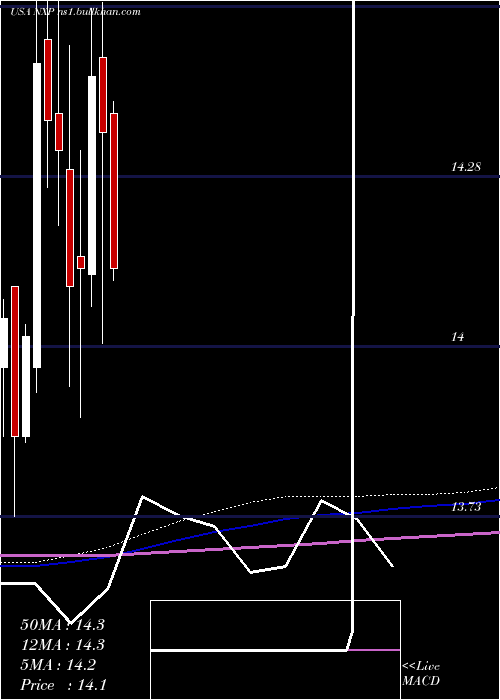Click the 14.28 price level label
Screen dimensions: 500x700
pos(466,167)
